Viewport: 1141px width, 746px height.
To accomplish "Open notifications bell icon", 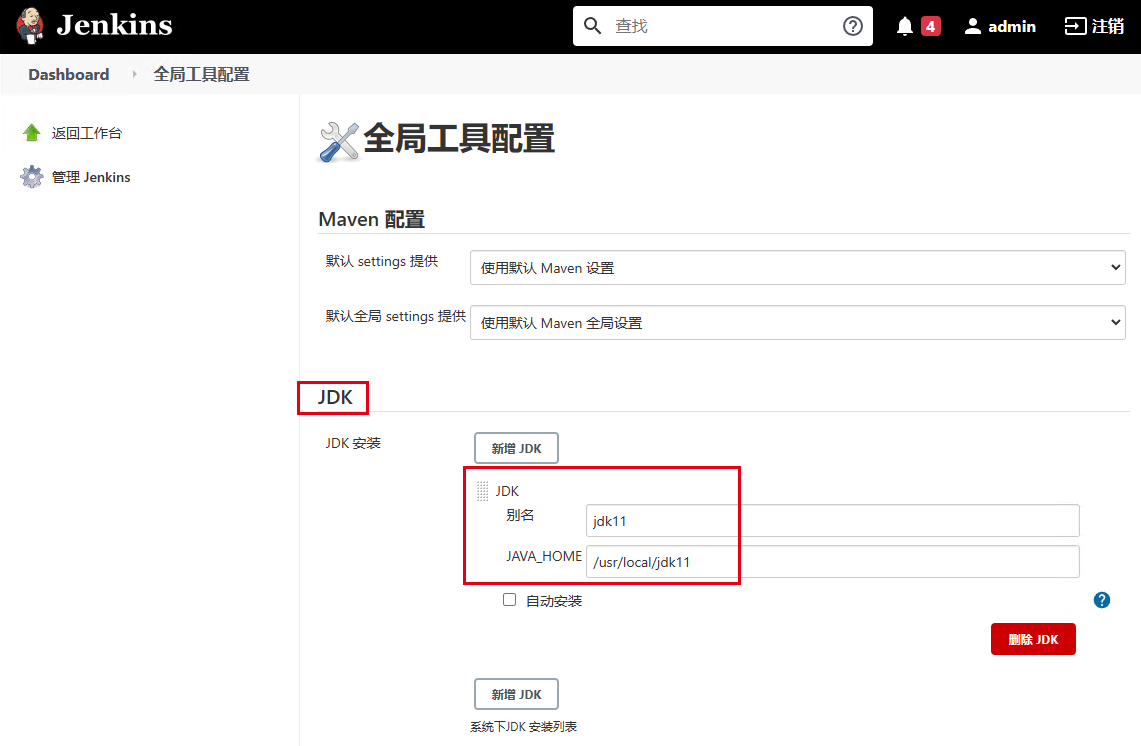I will click(905, 26).
